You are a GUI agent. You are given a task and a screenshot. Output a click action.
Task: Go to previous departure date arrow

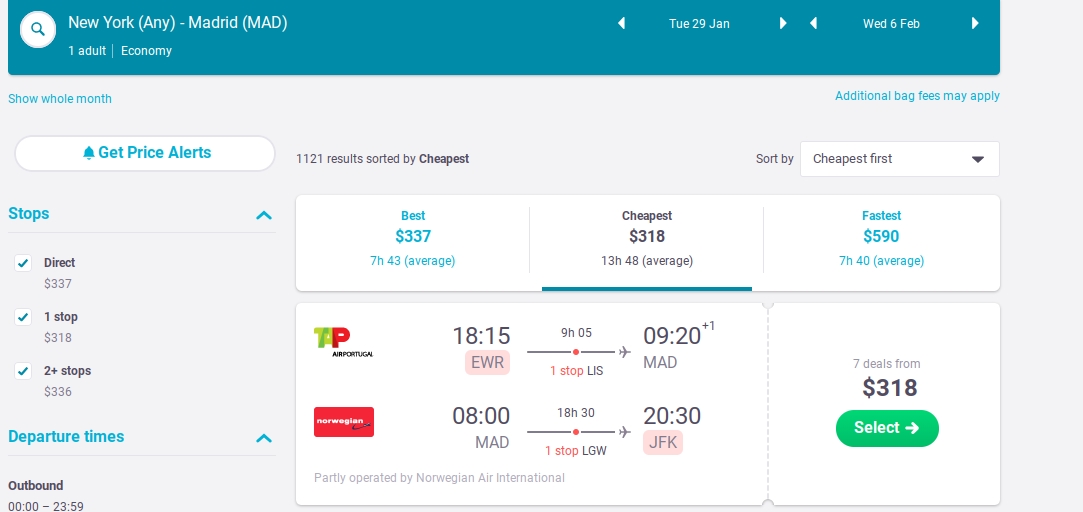[621, 23]
